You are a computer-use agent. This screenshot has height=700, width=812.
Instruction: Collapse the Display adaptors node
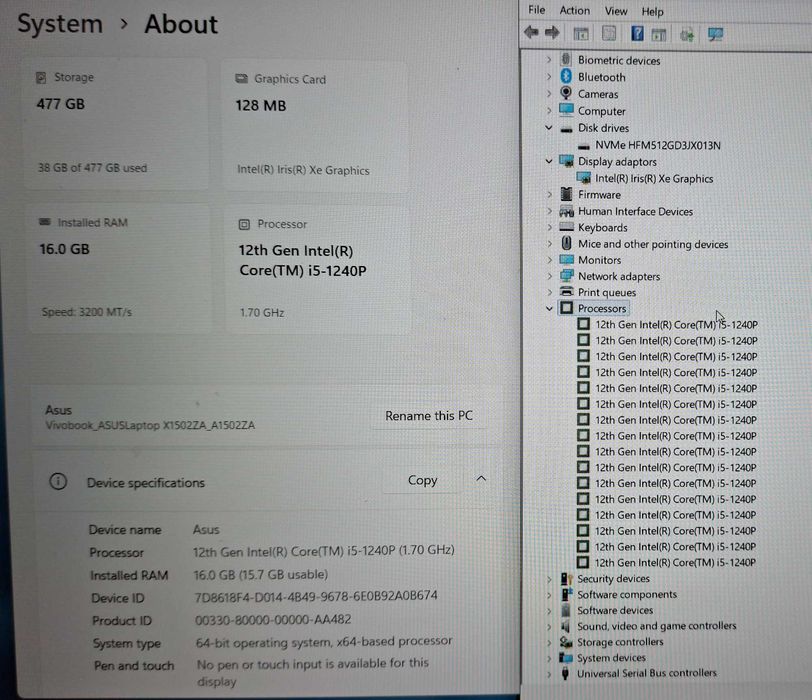coord(549,161)
